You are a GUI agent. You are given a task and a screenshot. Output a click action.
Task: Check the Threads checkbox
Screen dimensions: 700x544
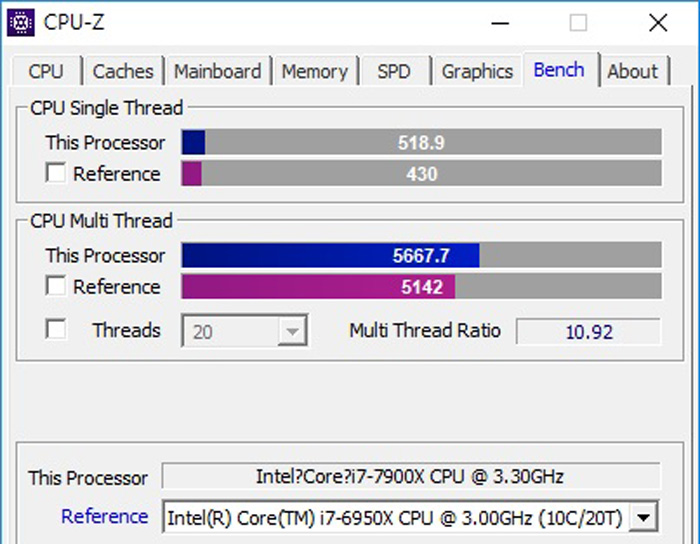point(56,329)
